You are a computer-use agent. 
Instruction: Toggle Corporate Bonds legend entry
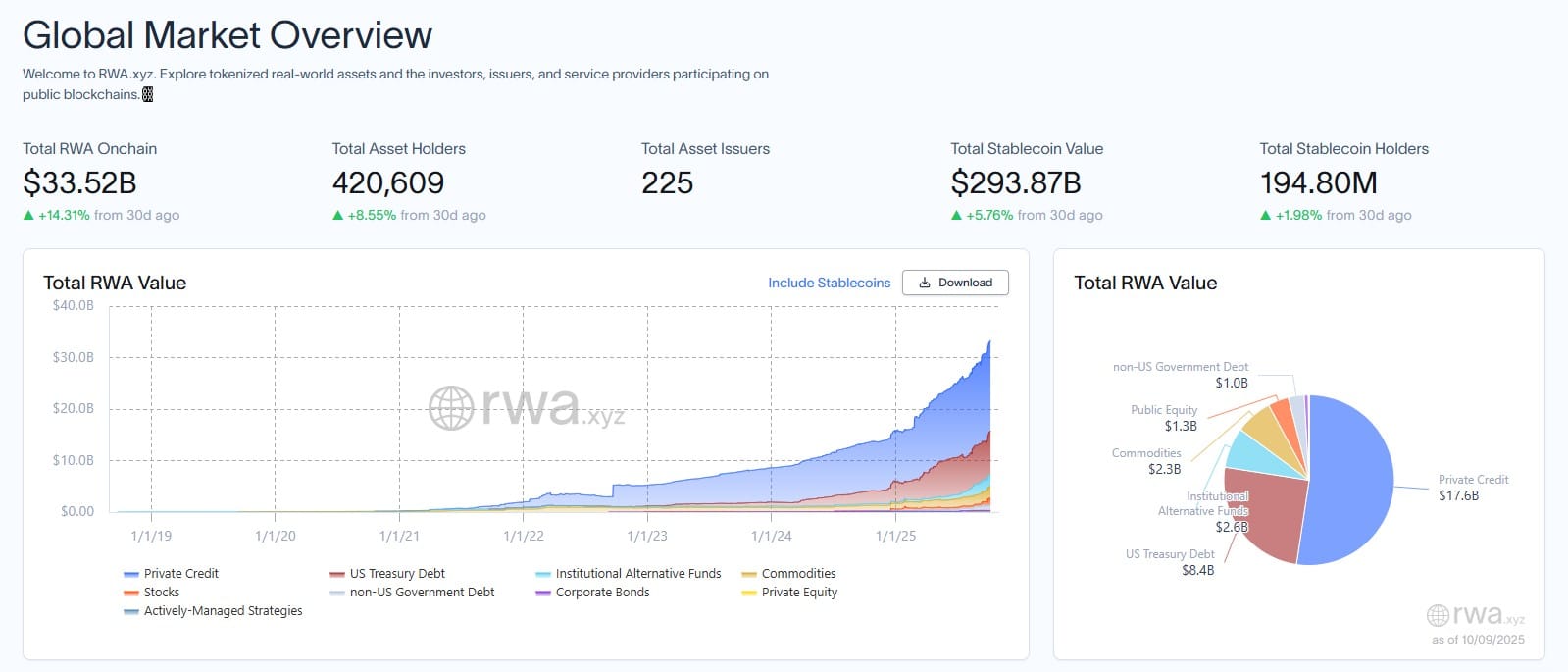pos(602,593)
